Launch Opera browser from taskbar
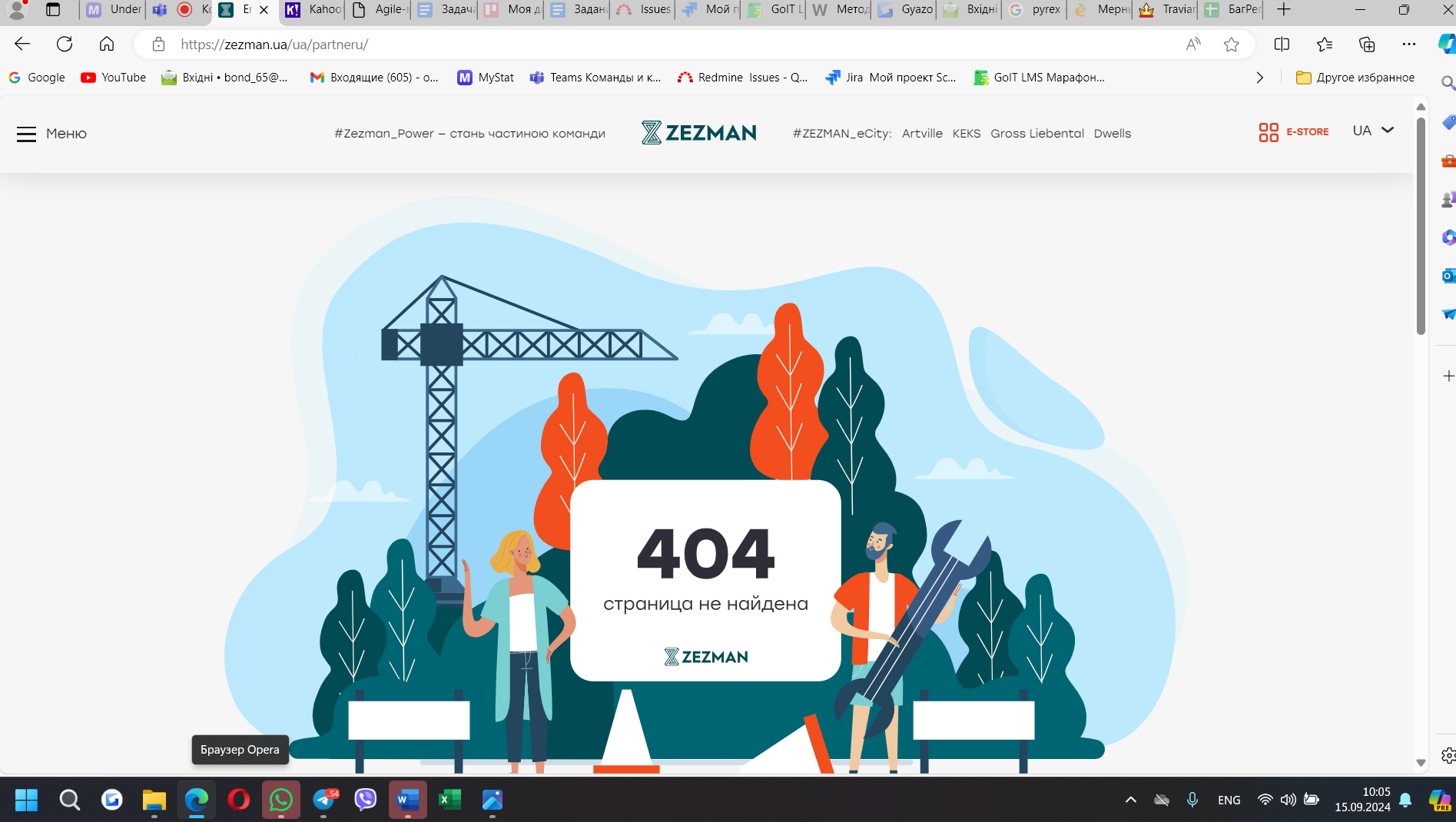Screen dimensions: 1456x822 pyautogui.click(x=239, y=800)
